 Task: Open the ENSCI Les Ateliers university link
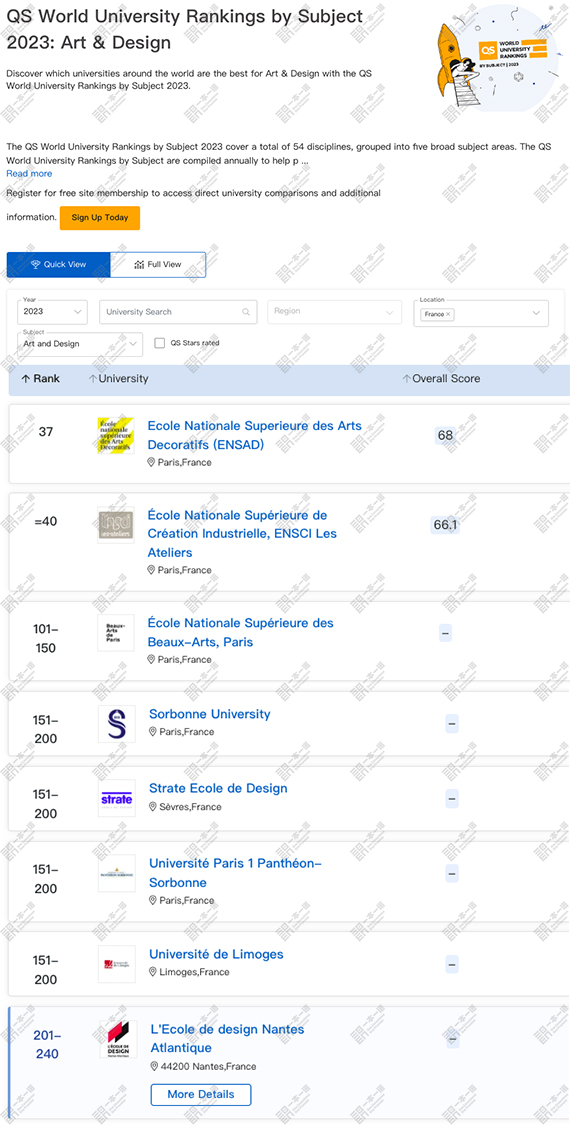click(x=242, y=534)
